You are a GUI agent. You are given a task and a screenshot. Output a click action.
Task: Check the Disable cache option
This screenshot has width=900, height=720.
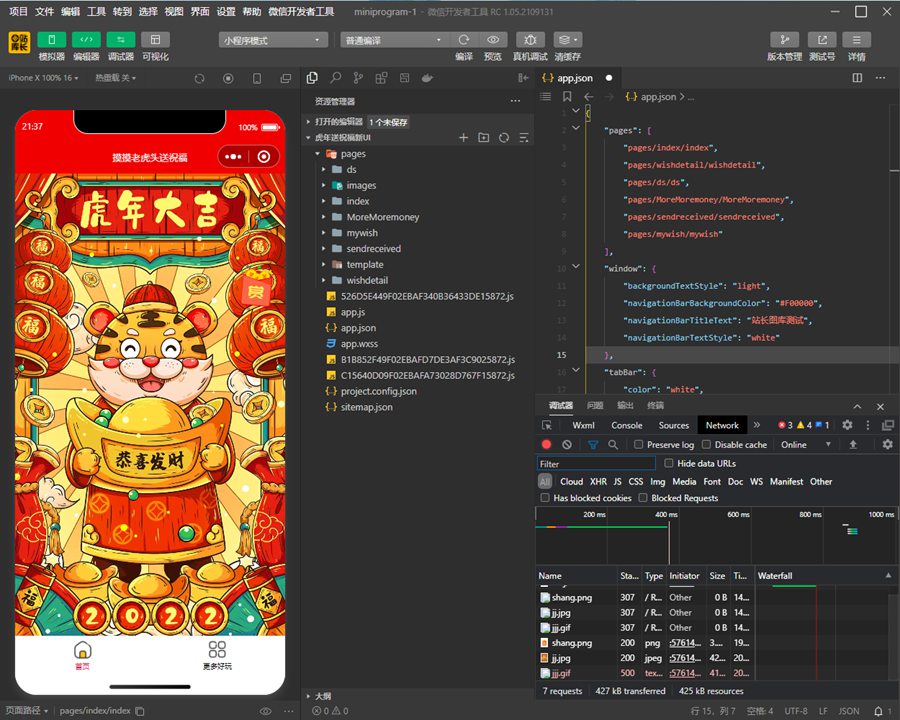coord(707,445)
